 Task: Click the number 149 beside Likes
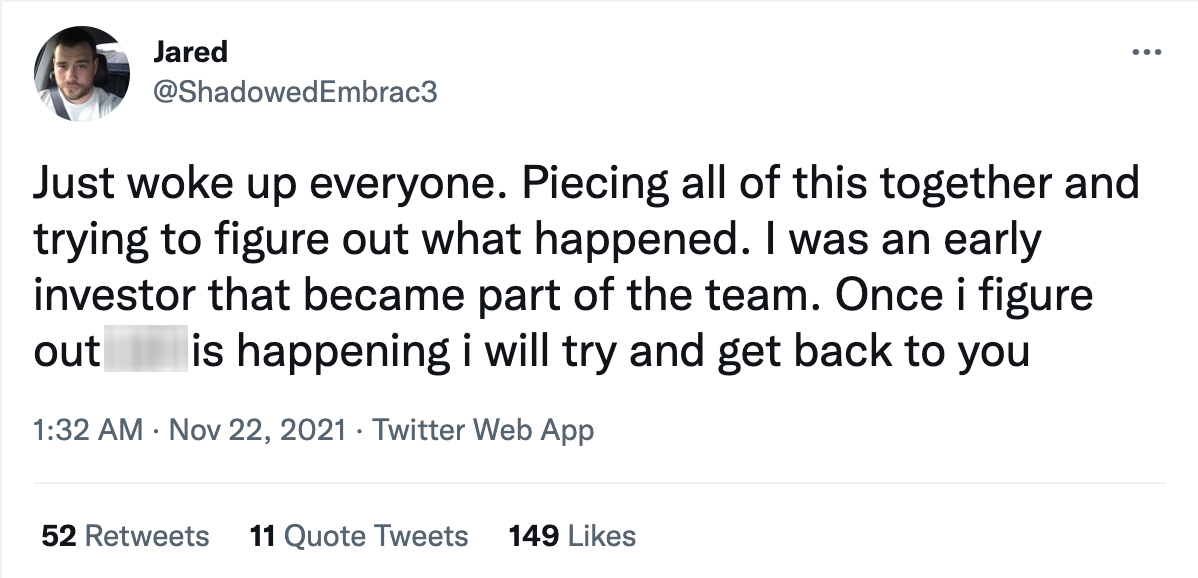tap(533, 536)
